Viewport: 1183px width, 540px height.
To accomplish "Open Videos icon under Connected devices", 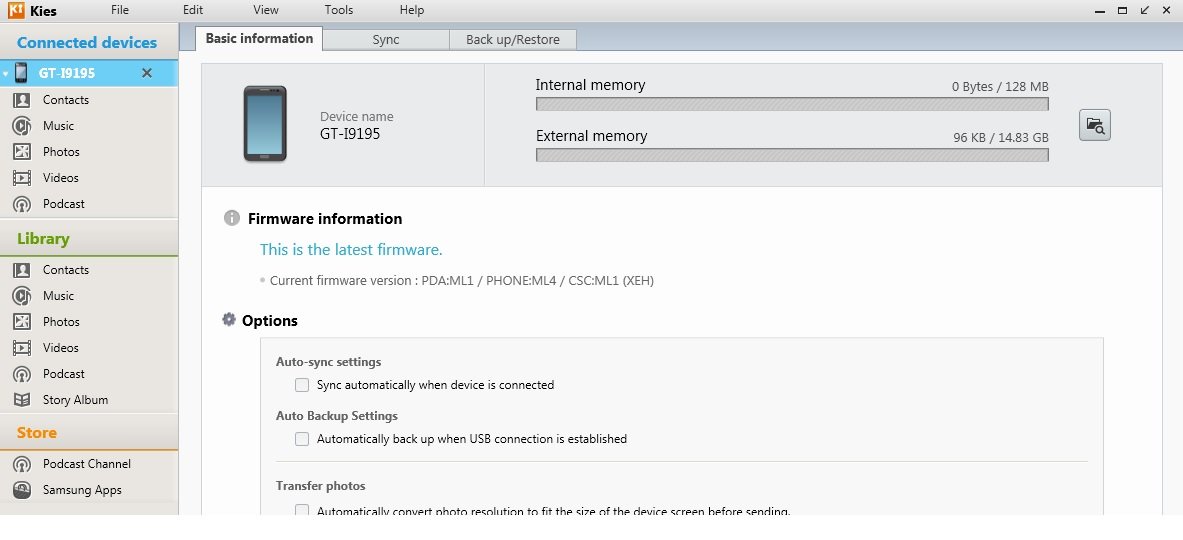I will [22, 178].
